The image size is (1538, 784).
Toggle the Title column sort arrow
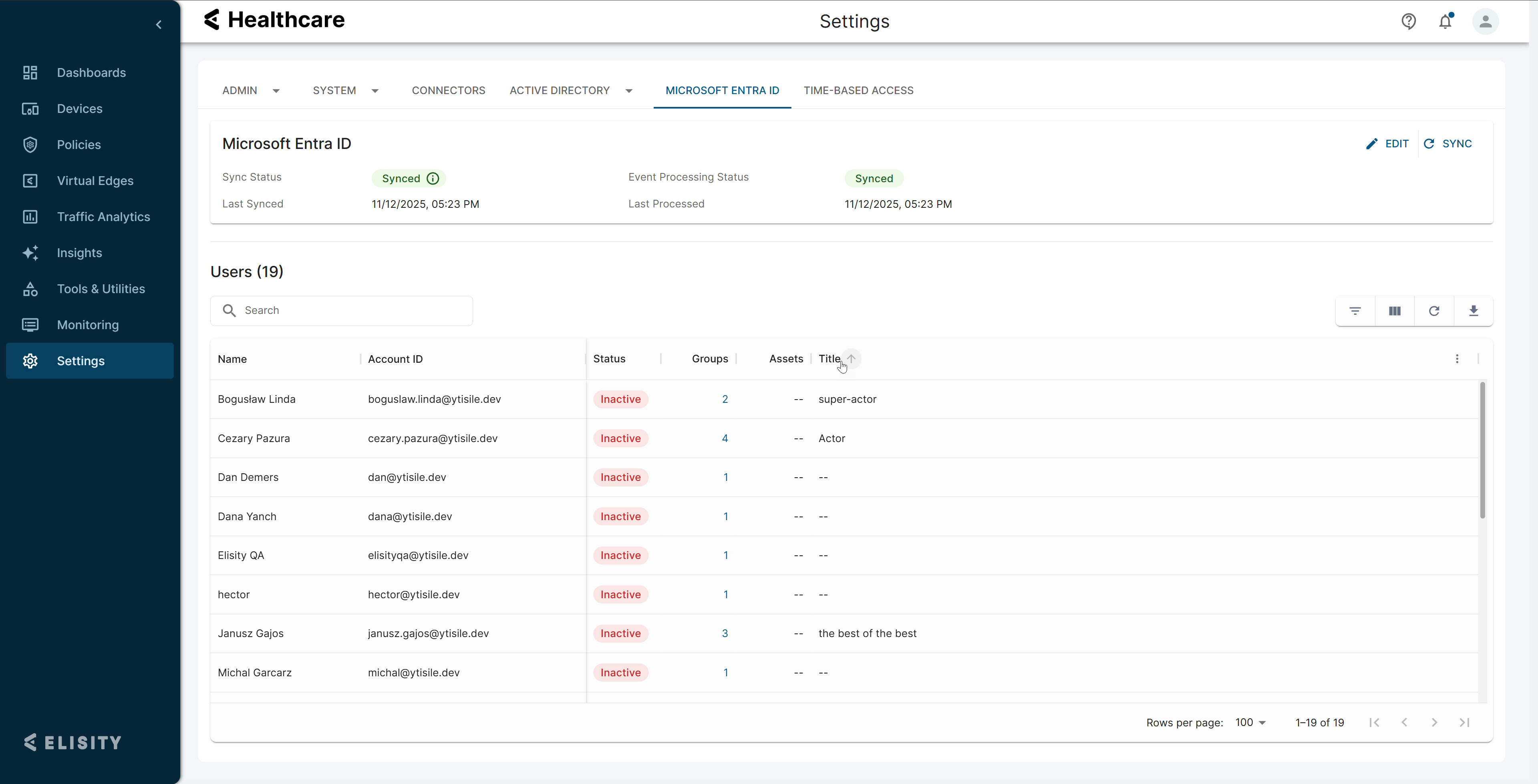tap(852, 358)
